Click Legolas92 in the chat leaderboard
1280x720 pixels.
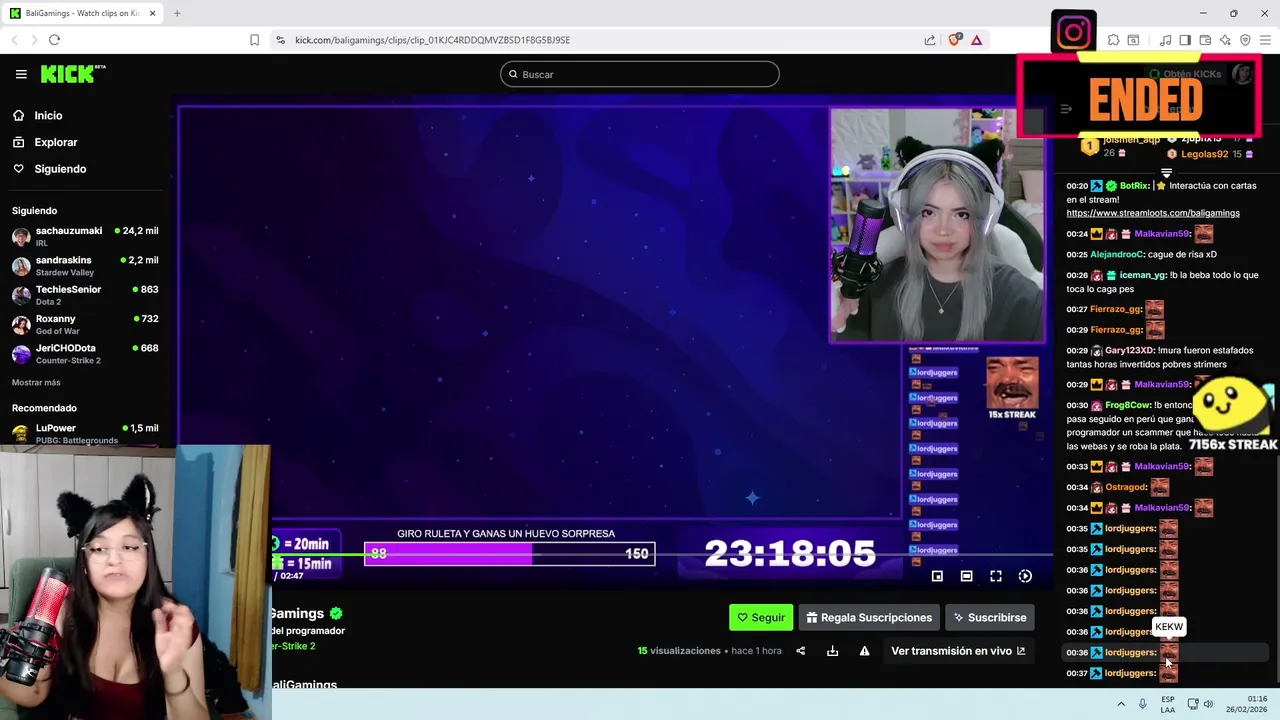pyautogui.click(x=1204, y=154)
